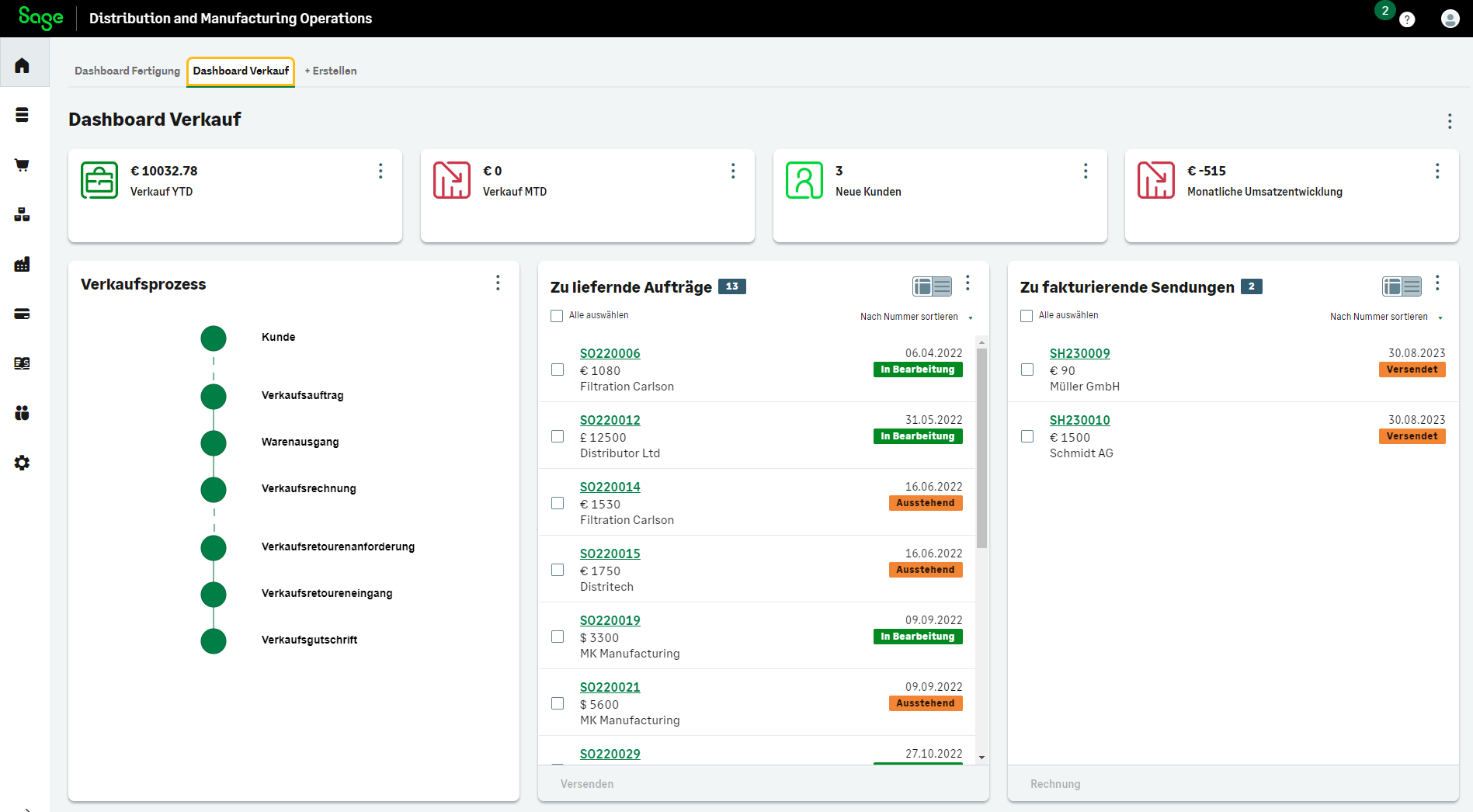Check the box for order SO220006

click(558, 370)
